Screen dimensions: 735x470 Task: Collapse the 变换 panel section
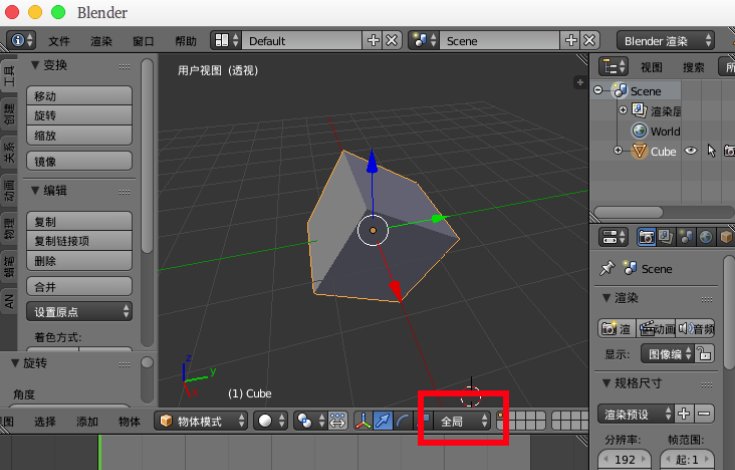(37, 65)
